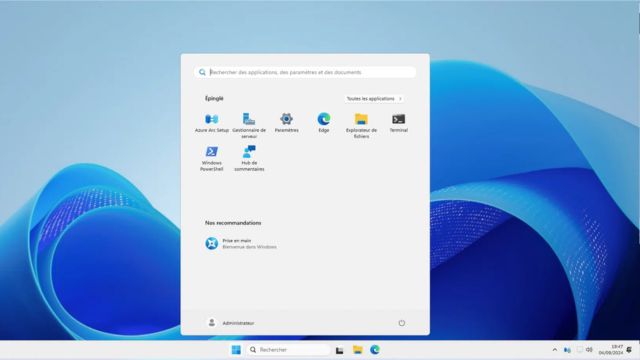Show Toutes les applications list
Screen dimensions: 640x360
(374, 99)
